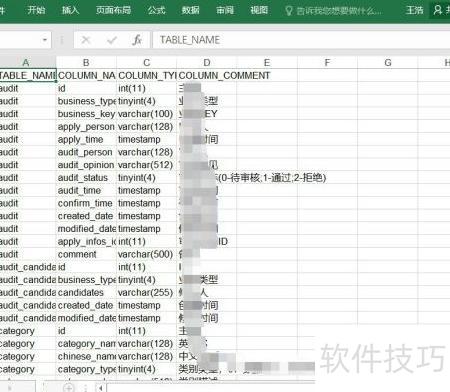Open the 视图 ribbon tab

tap(259, 10)
